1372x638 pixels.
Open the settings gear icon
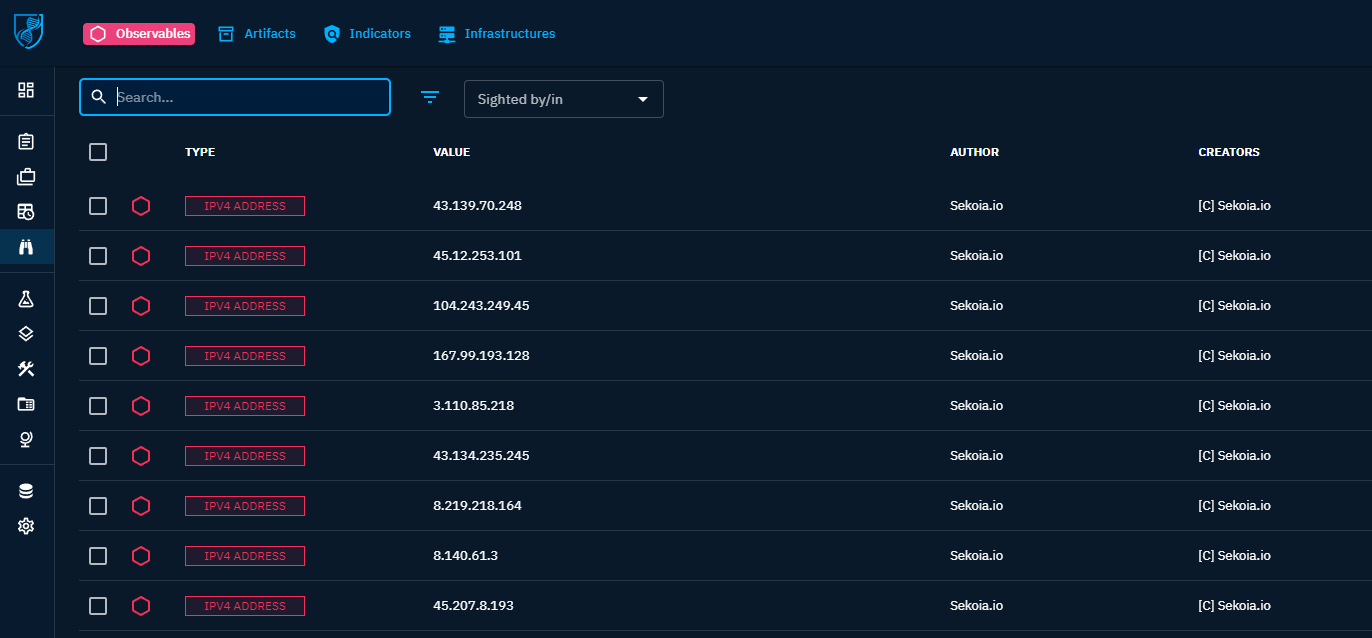[26, 526]
